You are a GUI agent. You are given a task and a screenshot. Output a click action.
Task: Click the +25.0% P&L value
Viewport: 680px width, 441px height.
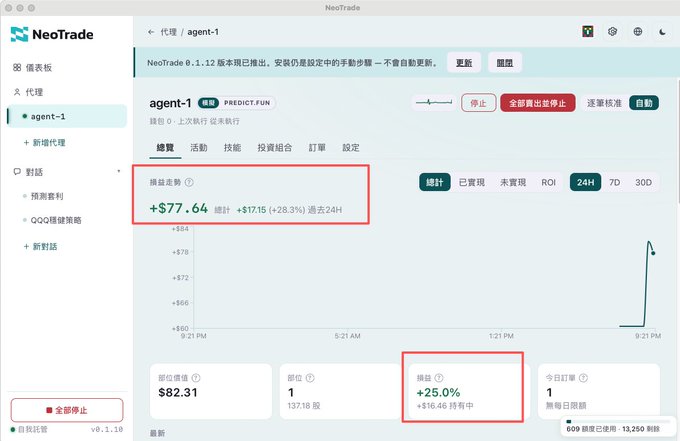click(438, 392)
